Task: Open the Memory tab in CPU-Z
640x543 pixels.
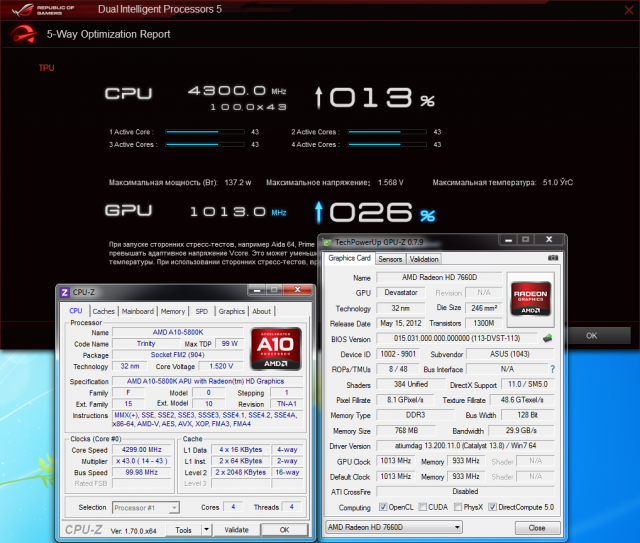Action: (173, 311)
